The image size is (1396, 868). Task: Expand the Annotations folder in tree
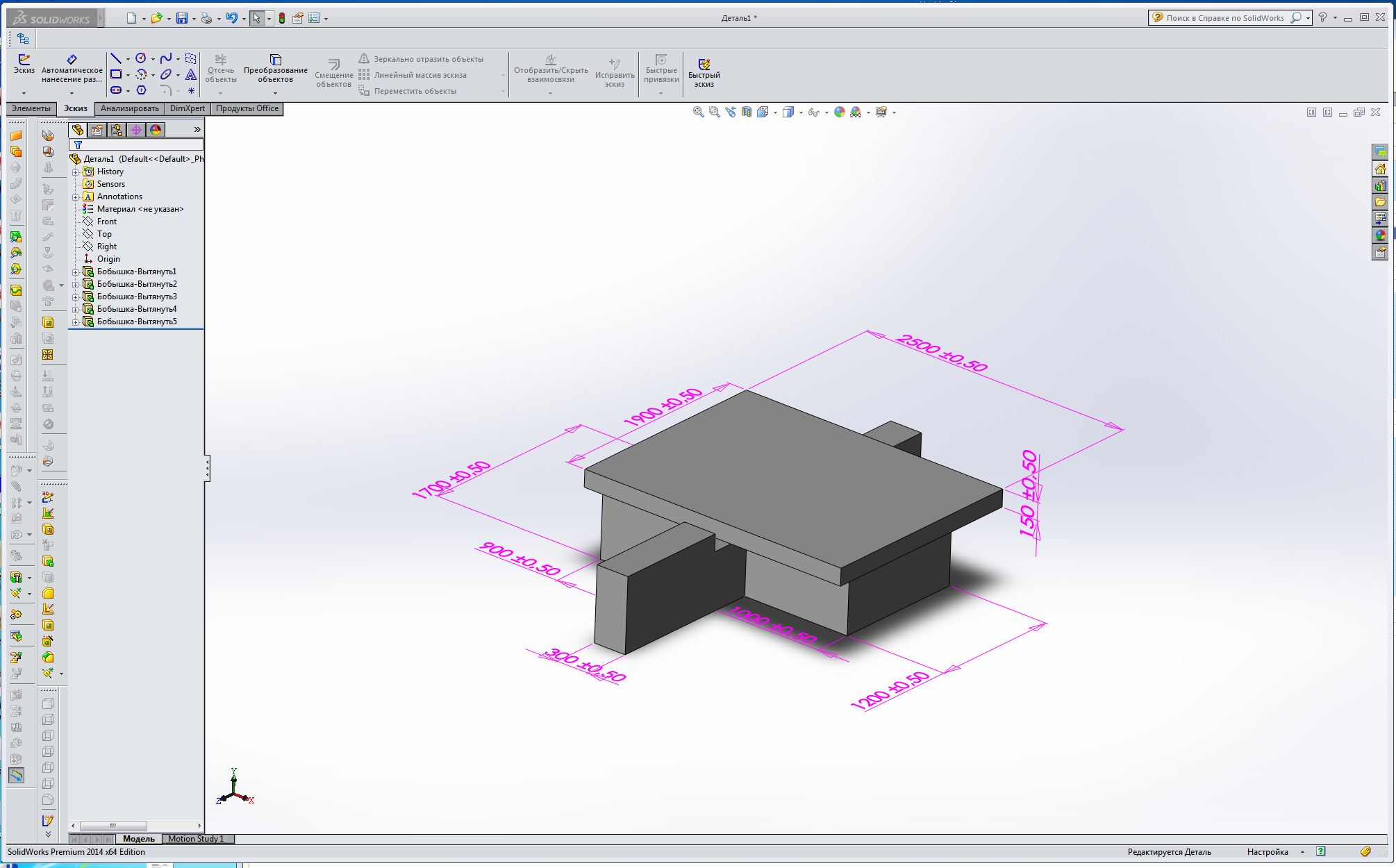[x=76, y=197]
